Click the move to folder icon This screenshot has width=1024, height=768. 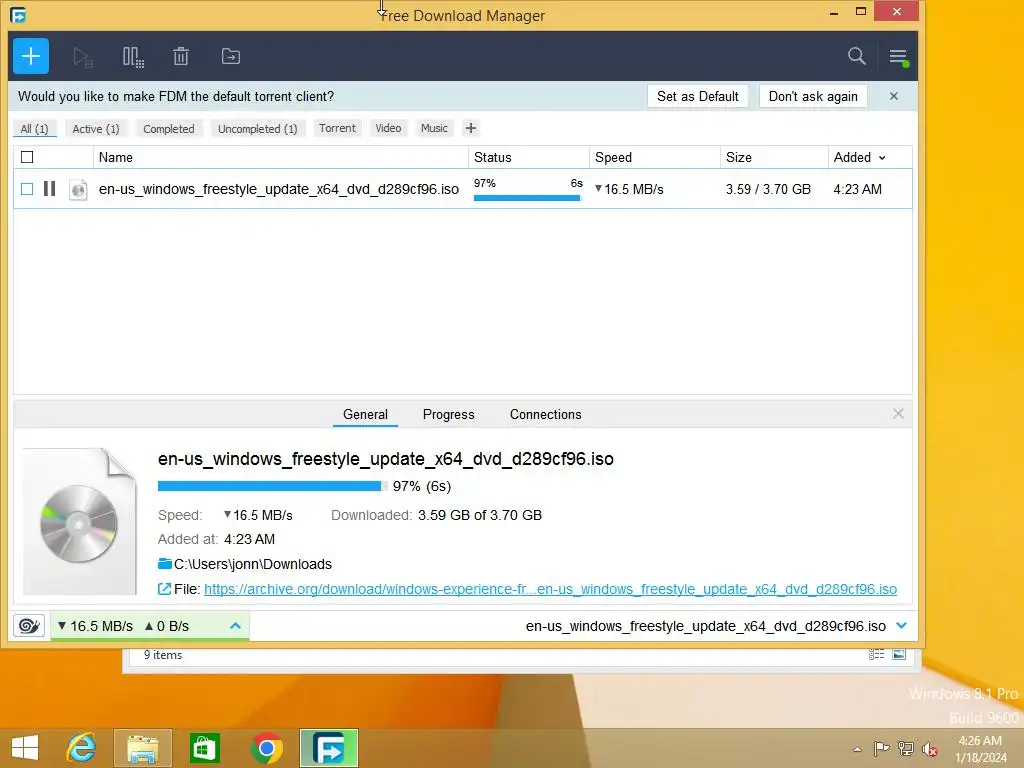231,57
